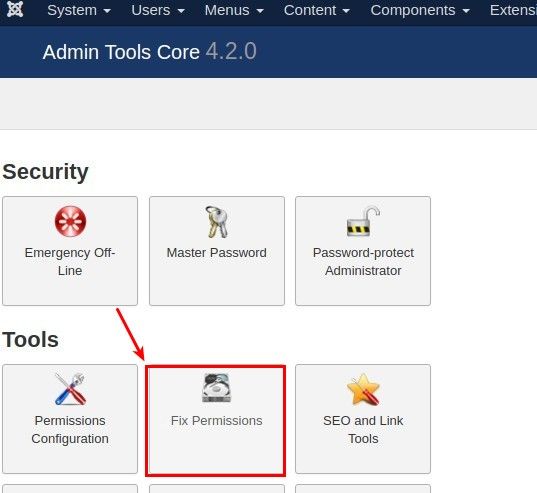Click the open padlock Password-protect icon
This screenshot has width=537, height=493.
point(363,221)
